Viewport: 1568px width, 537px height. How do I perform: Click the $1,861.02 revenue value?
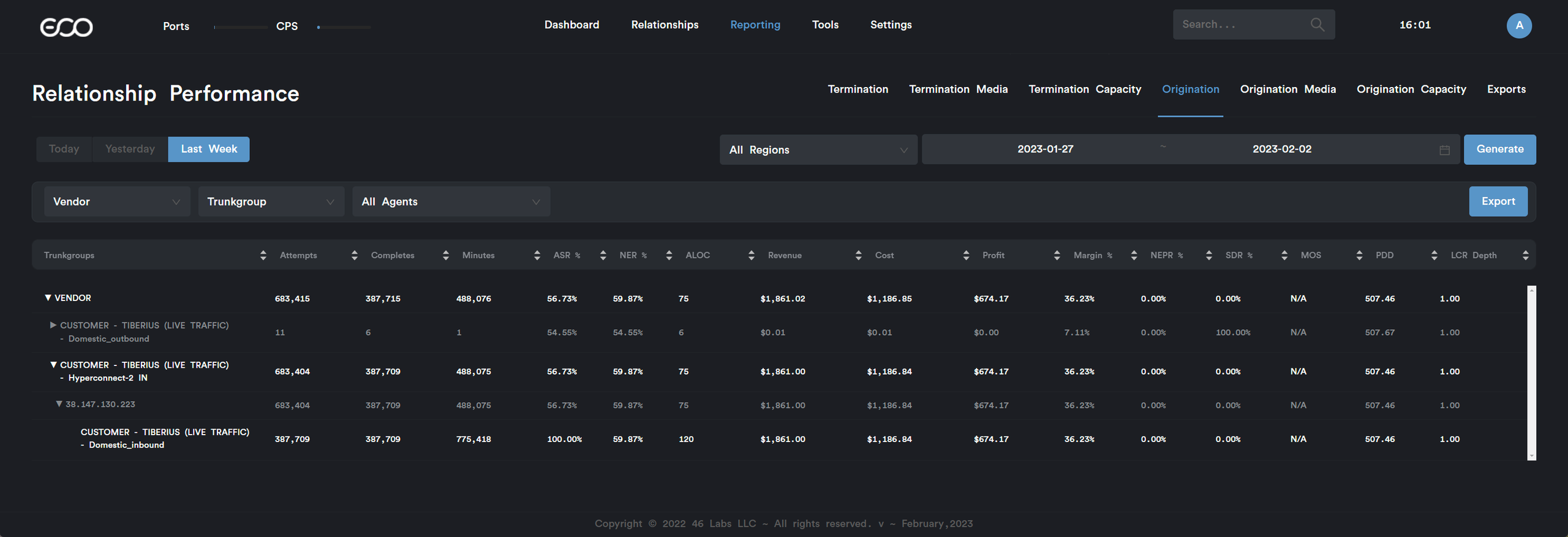point(782,299)
